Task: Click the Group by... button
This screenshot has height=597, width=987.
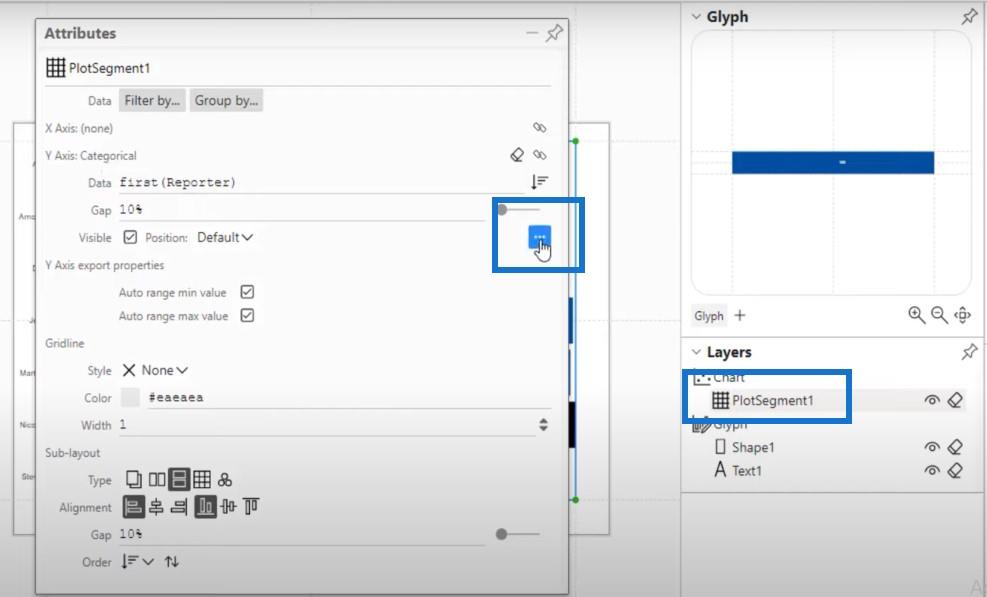Action: (226, 100)
